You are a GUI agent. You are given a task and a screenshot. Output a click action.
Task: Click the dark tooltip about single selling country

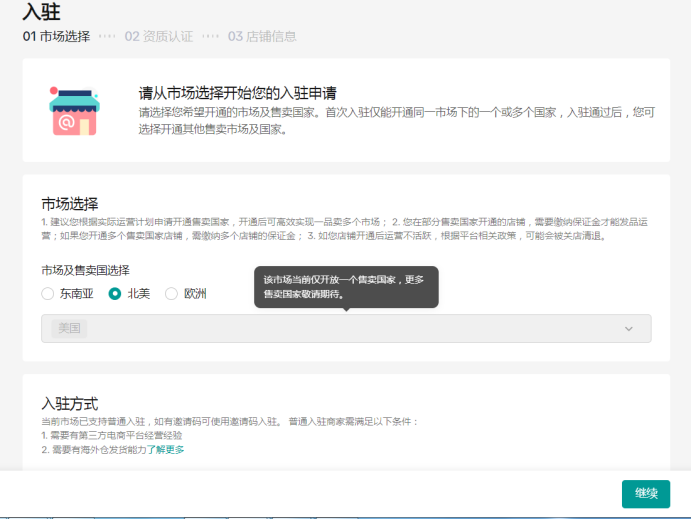pos(345,287)
